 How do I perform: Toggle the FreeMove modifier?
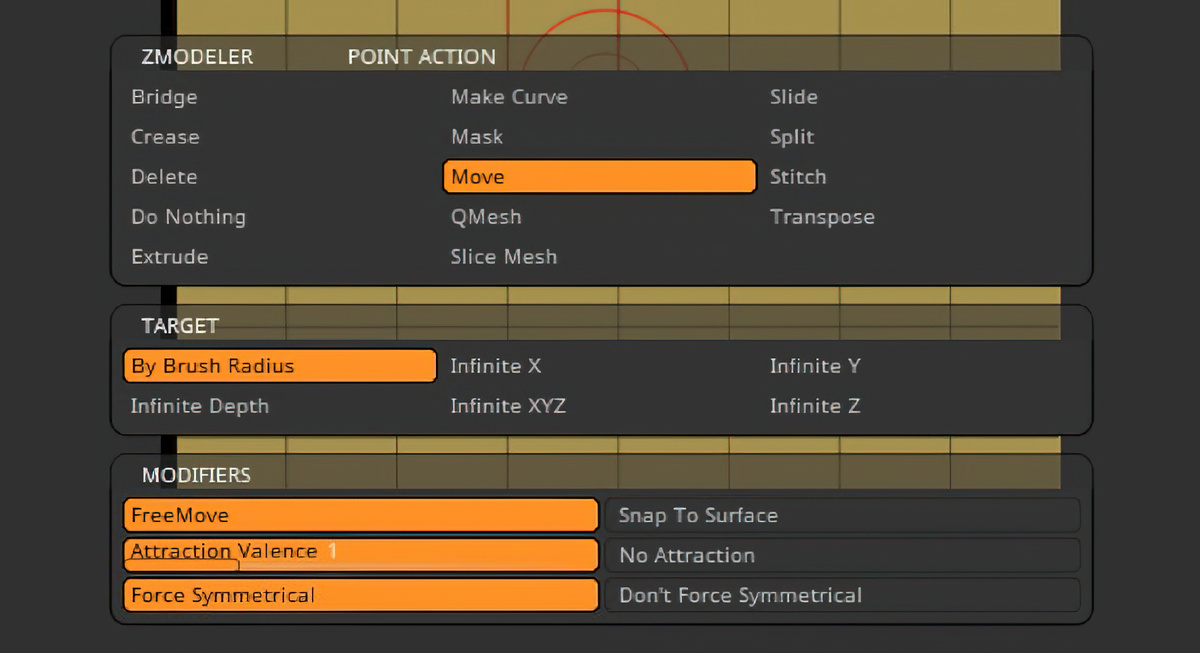[360, 515]
